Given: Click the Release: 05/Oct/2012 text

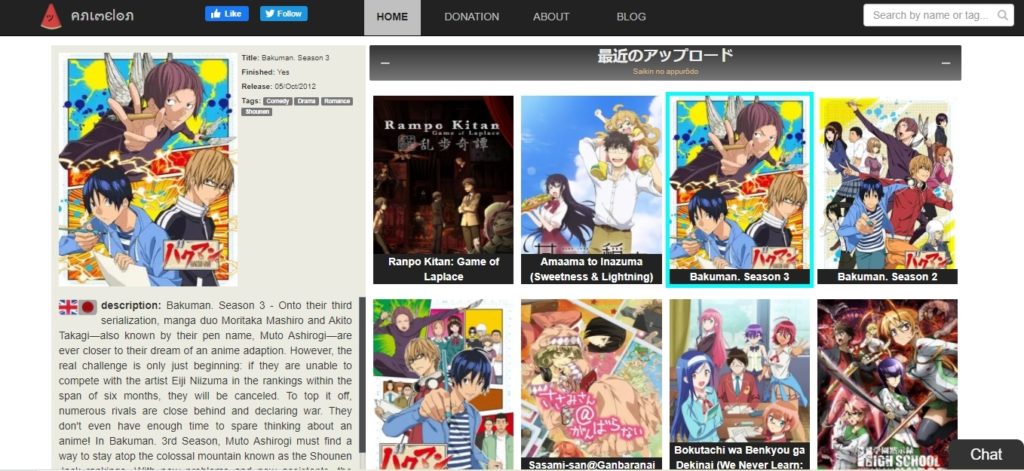Looking at the screenshot, I should 279,86.
